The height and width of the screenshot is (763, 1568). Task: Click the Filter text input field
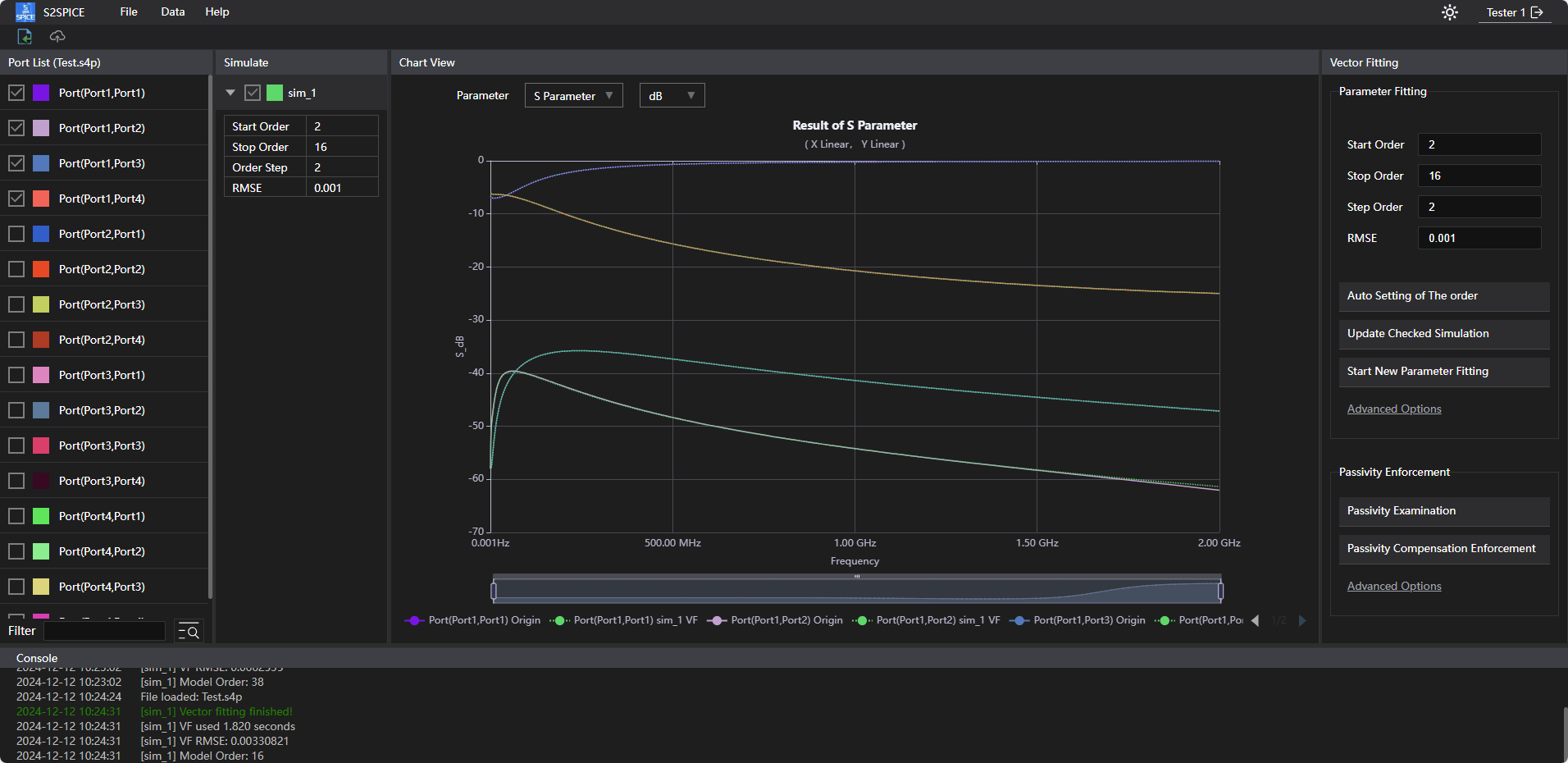[x=104, y=631]
